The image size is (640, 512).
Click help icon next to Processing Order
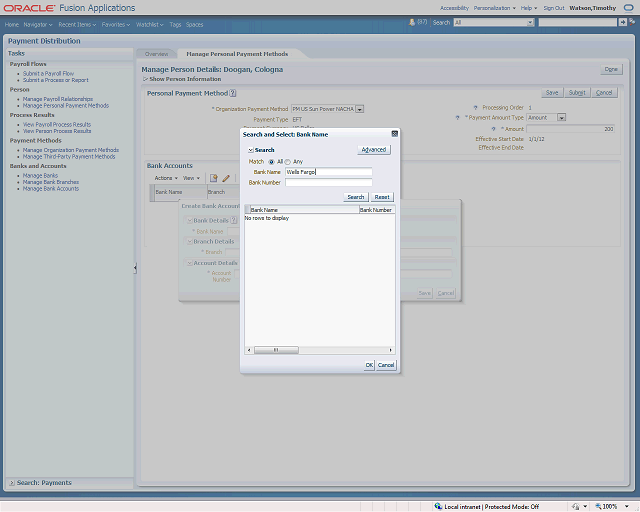[476, 108]
